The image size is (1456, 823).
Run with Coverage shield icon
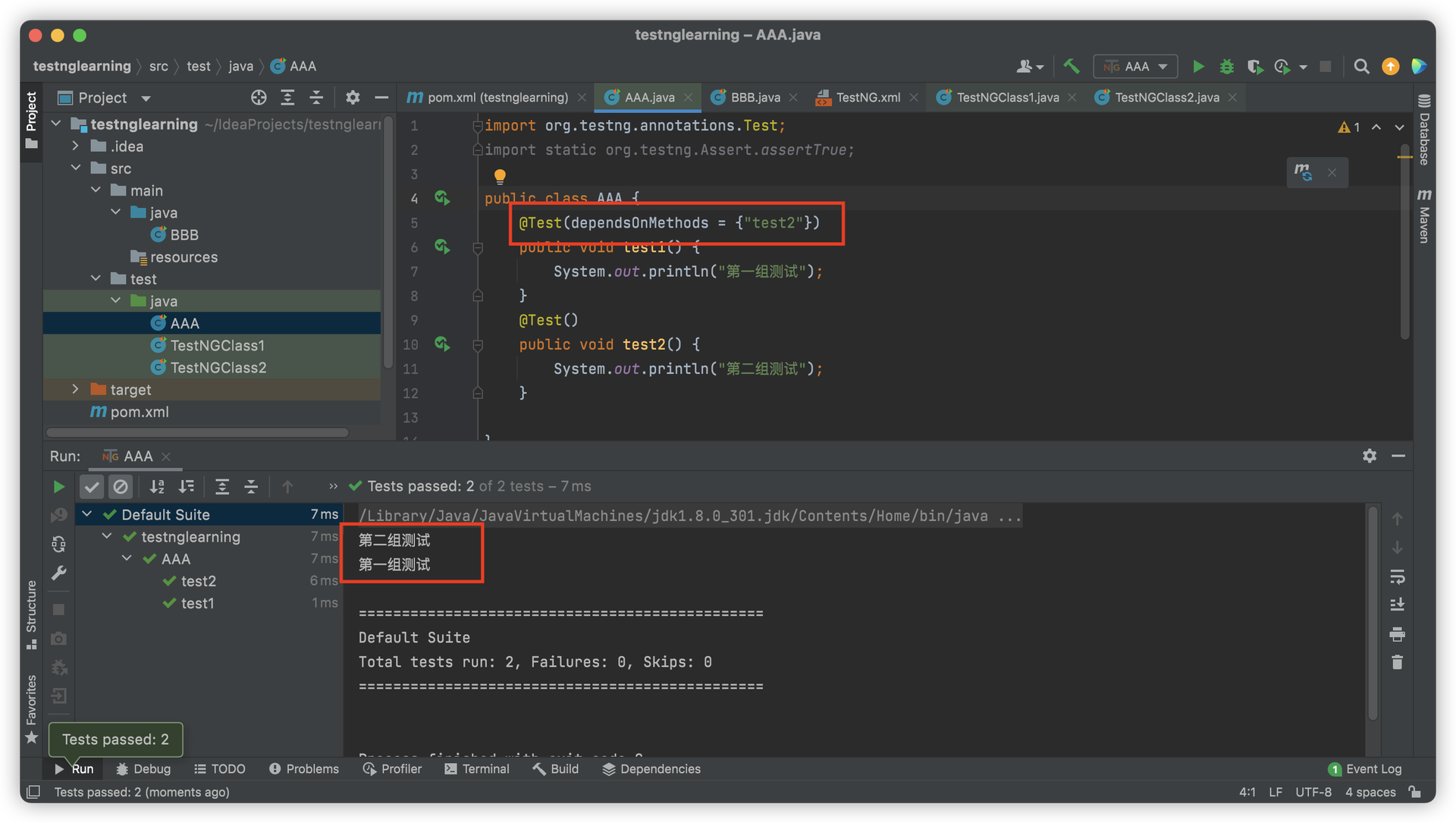click(1255, 67)
